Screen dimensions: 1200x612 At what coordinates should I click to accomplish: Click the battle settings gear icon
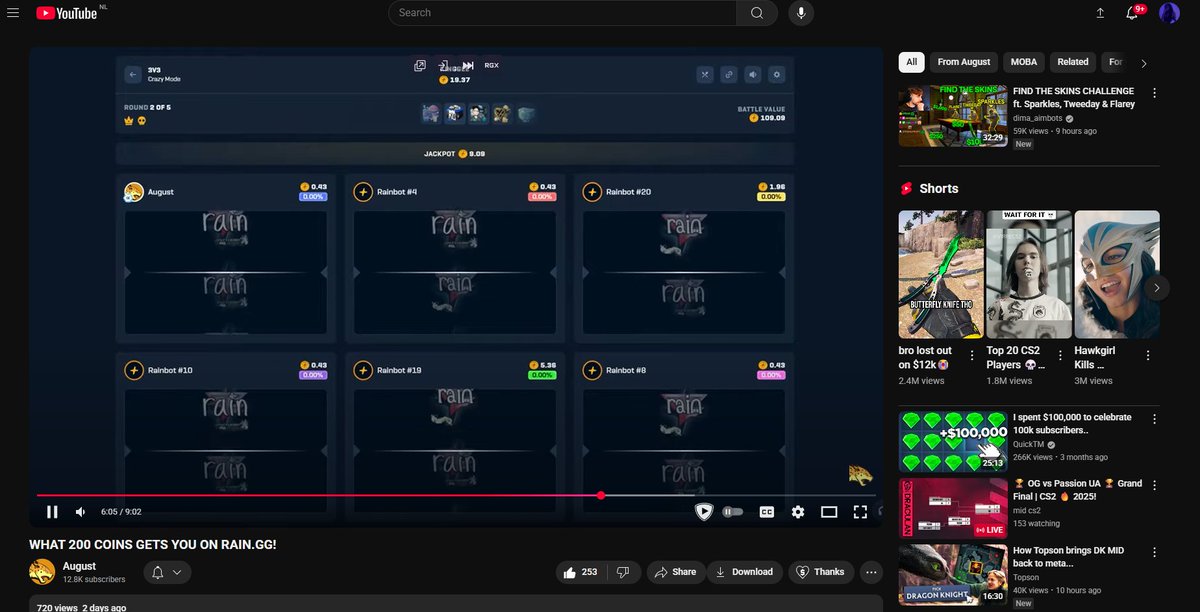777,74
